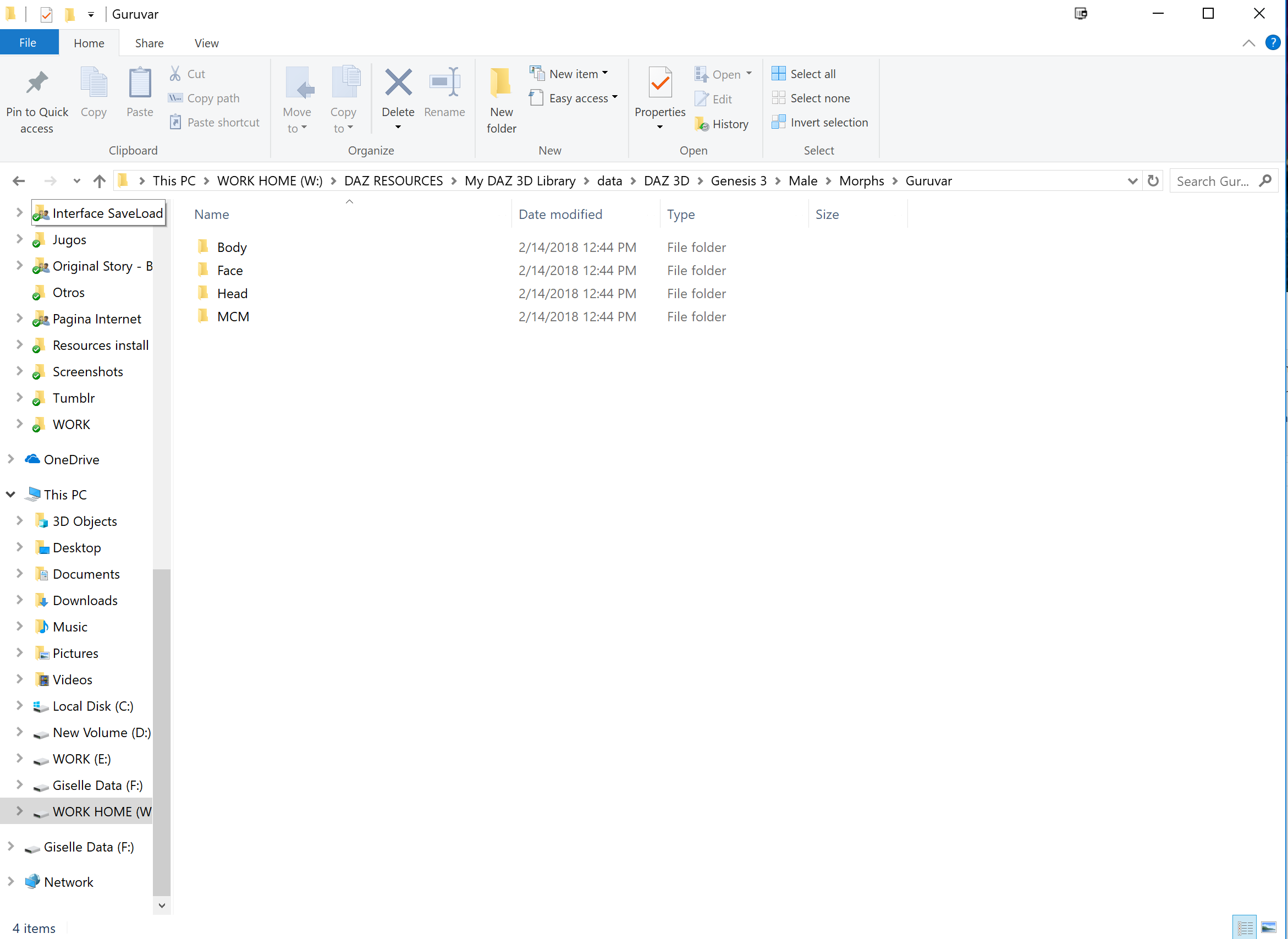The height and width of the screenshot is (939, 1288).
Task: Click the Search Guruvar input field
Action: coord(1213,181)
